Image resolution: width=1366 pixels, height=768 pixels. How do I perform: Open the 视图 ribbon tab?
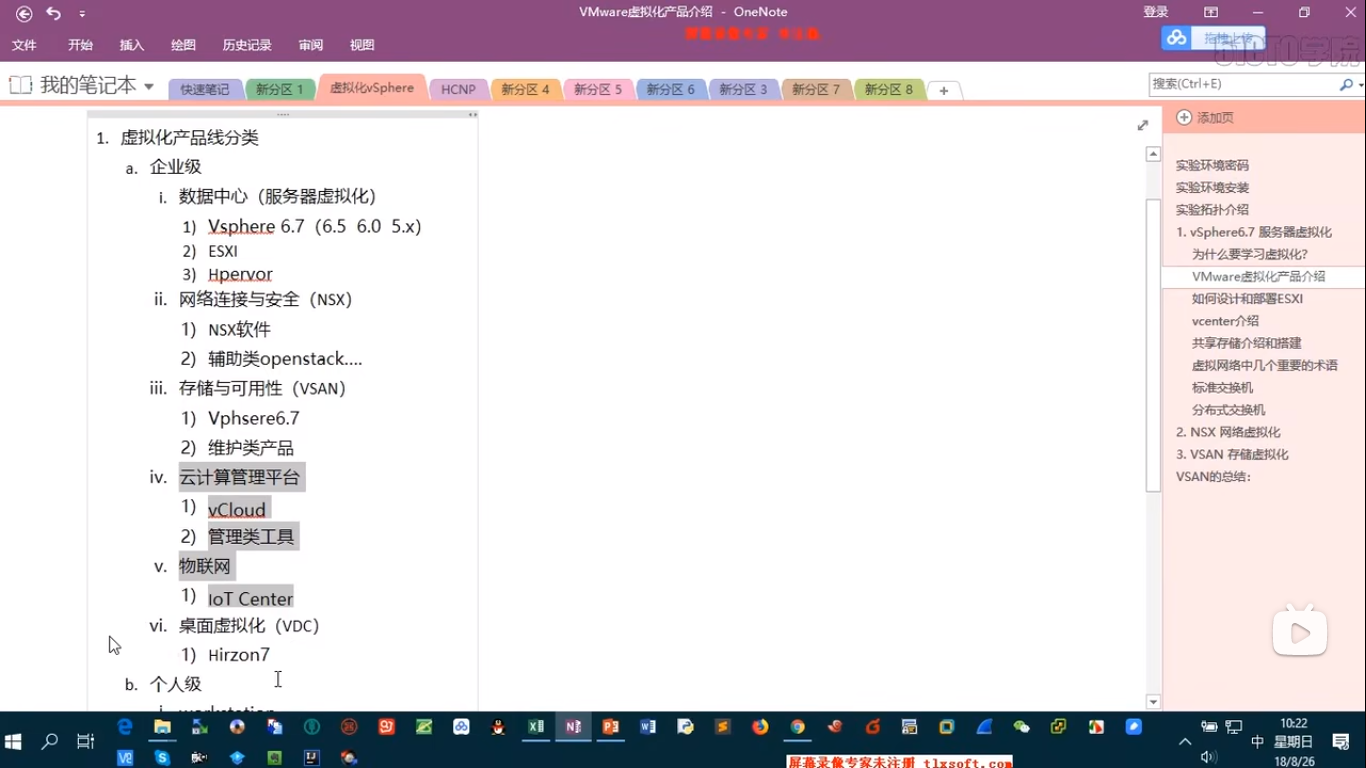[362, 45]
